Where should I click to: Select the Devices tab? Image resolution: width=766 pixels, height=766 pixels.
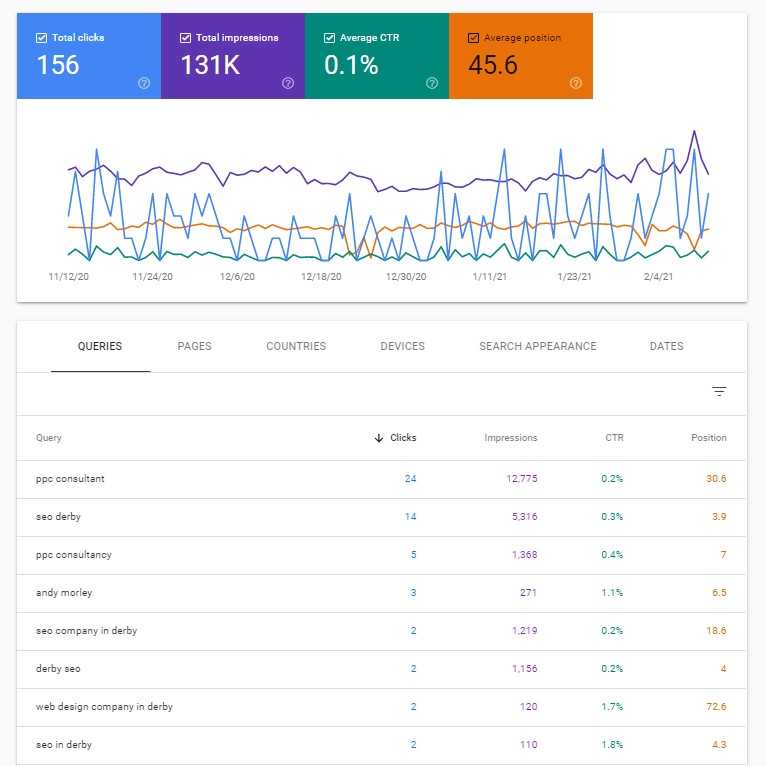pyautogui.click(x=402, y=346)
